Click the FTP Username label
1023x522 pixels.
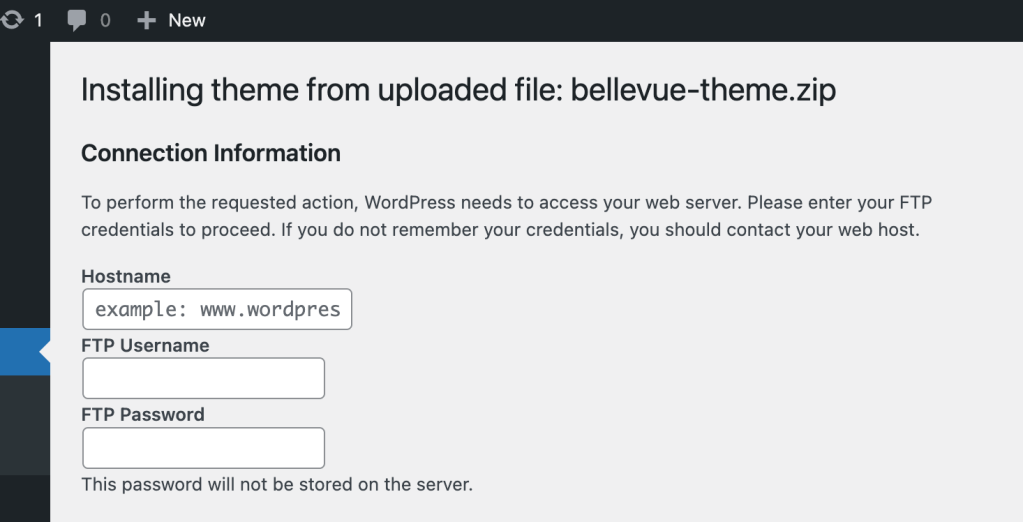(x=145, y=345)
